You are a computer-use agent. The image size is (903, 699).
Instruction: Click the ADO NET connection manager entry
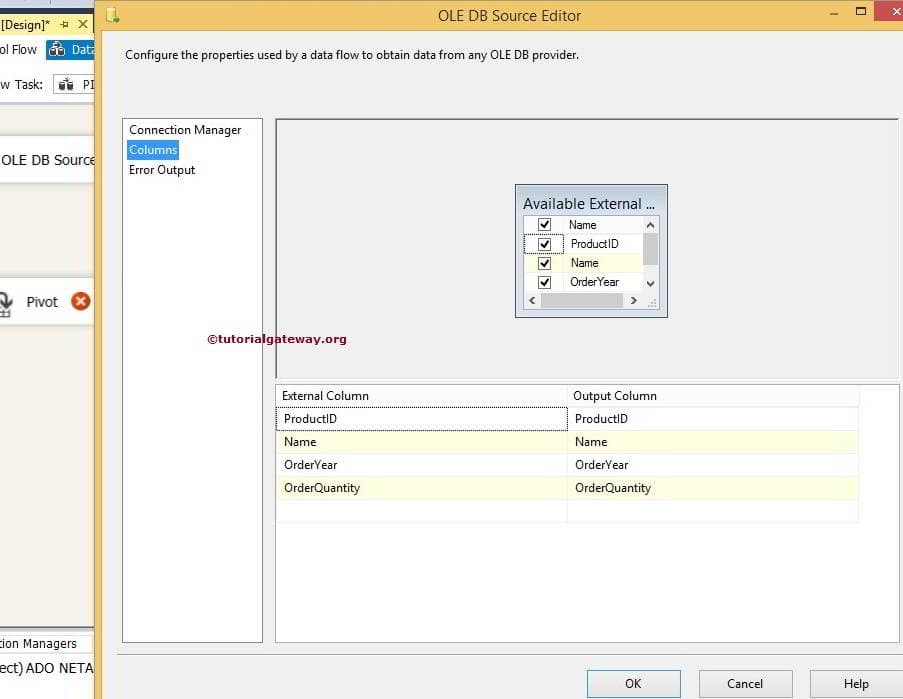[45, 667]
